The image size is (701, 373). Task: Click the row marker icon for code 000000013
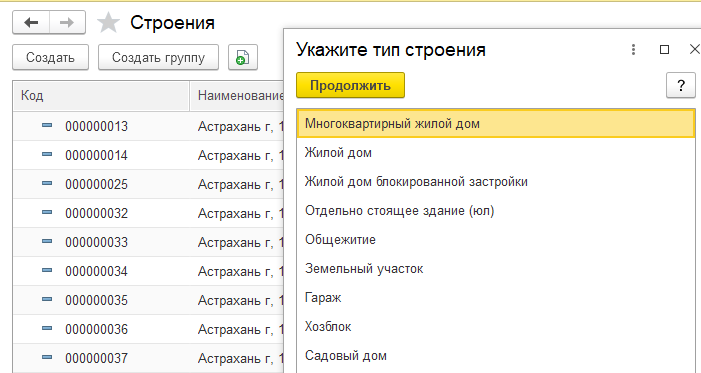(47, 126)
